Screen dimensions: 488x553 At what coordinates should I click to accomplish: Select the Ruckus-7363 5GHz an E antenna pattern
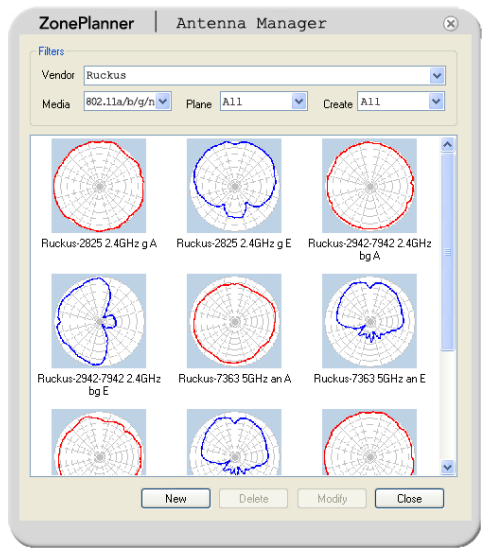(369, 321)
